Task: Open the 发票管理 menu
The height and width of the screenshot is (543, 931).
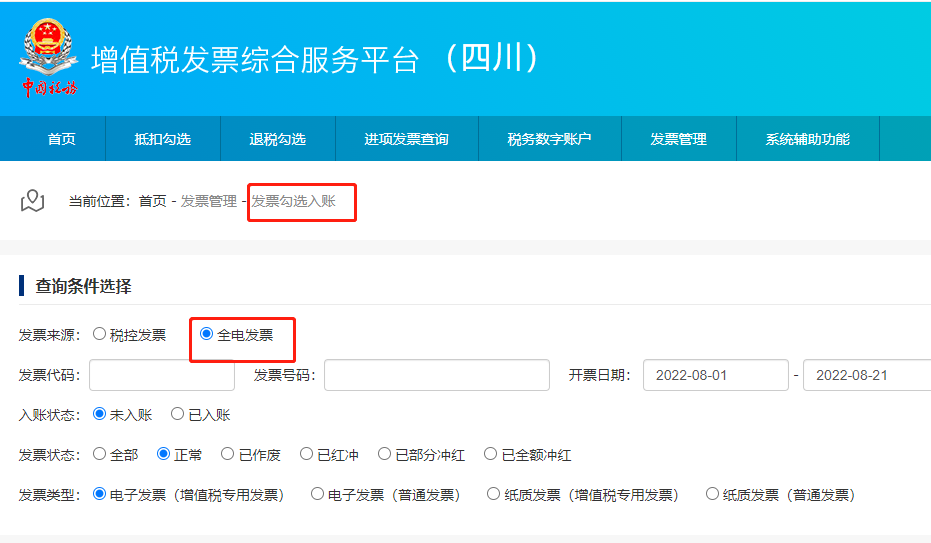Action: pyautogui.click(x=678, y=139)
